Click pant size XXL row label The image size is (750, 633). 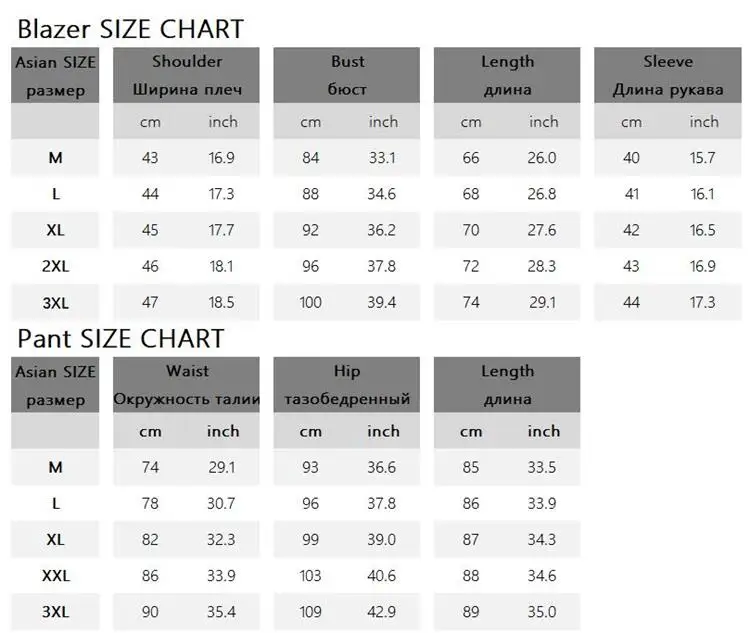pos(55,576)
